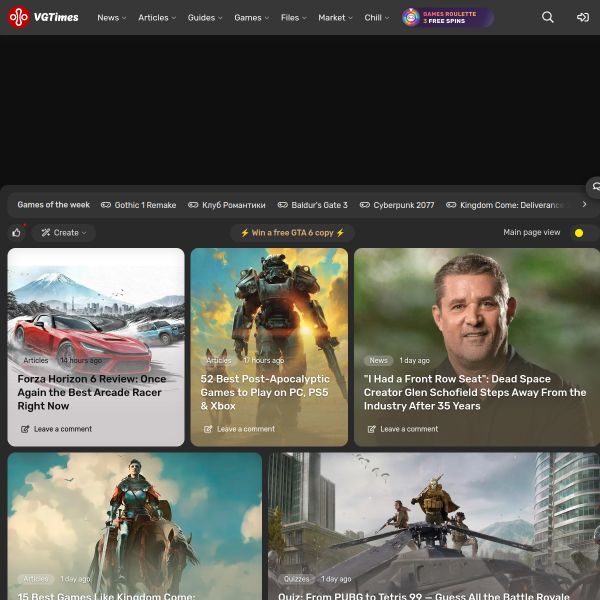This screenshot has width=600, height=600.
Task: Open Forza Horizon 6 Review article title
Action: point(92,392)
